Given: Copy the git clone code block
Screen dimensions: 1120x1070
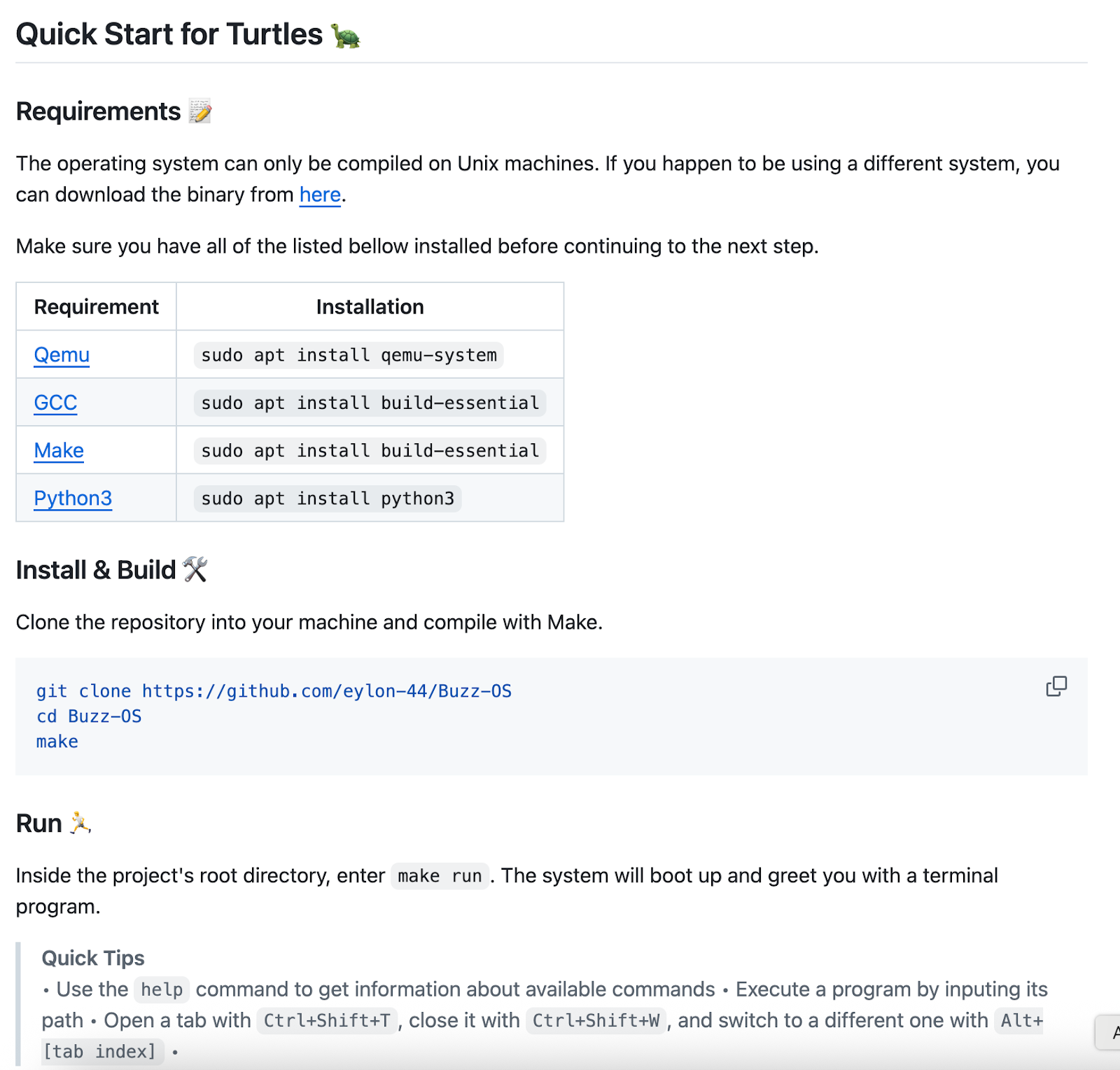Looking at the screenshot, I should pos(1056,686).
